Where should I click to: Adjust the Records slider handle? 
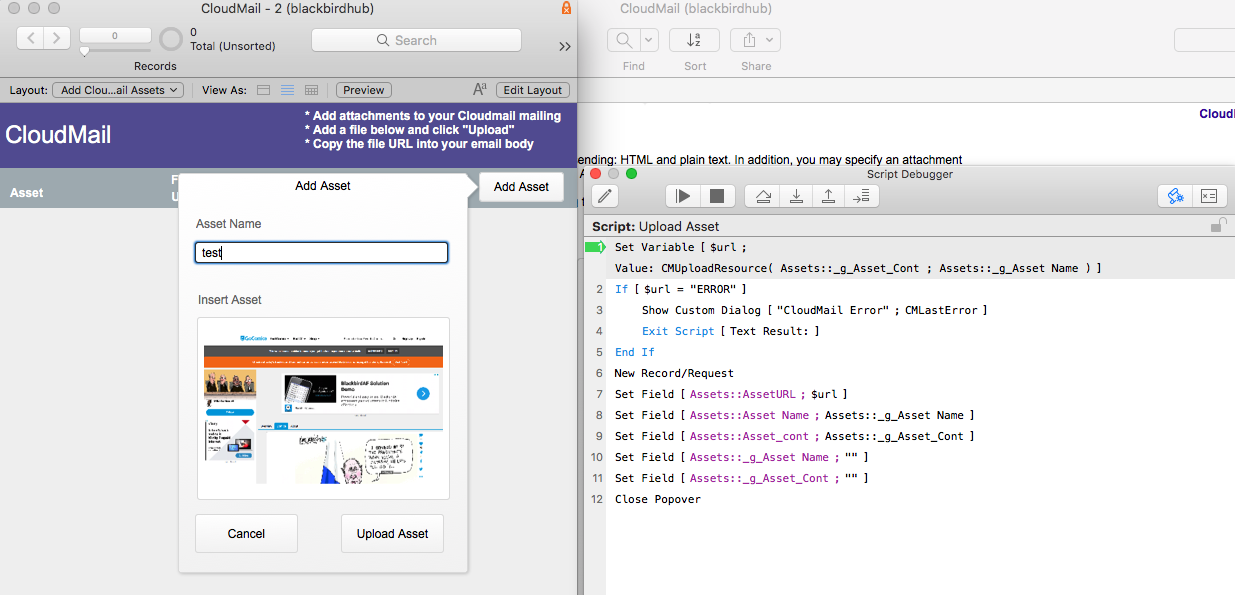click(85, 50)
